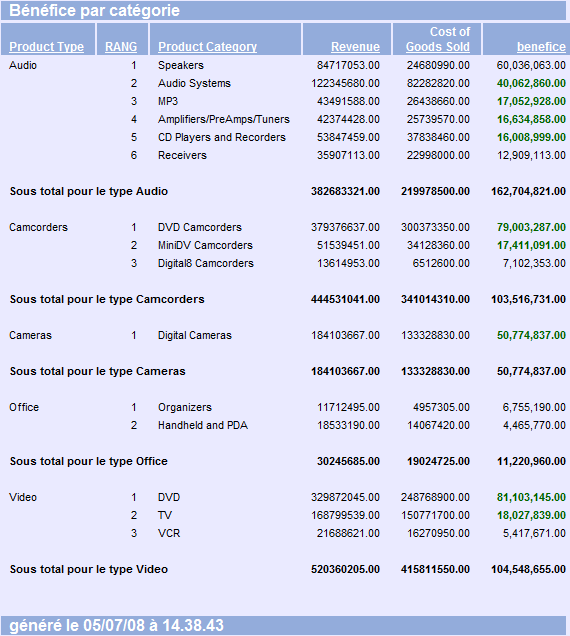Sort by the Revenue column header
Image resolution: width=570 pixels, height=636 pixels.
pyautogui.click(x=355, y=47)
